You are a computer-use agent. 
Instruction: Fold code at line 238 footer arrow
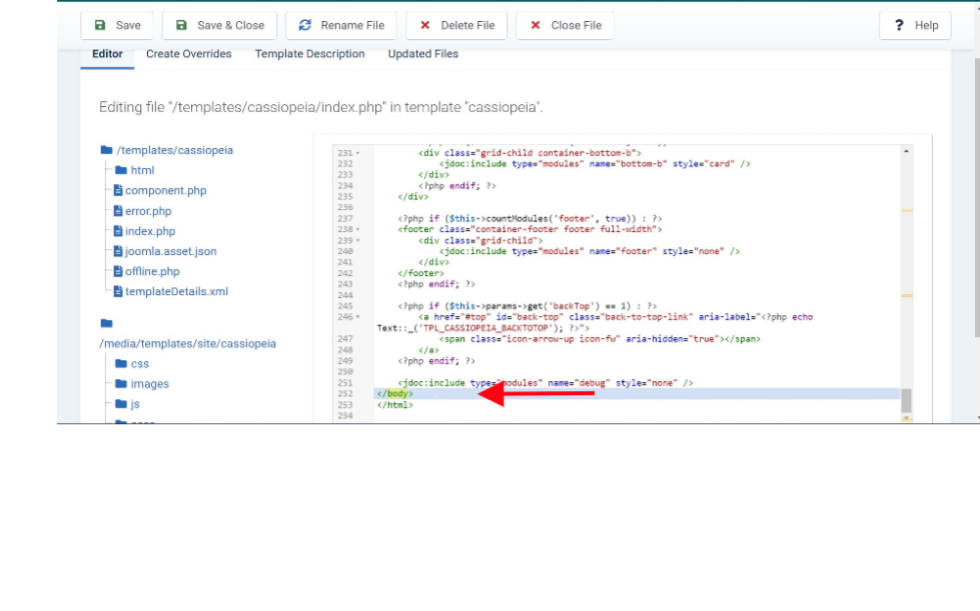coord(358,229)
